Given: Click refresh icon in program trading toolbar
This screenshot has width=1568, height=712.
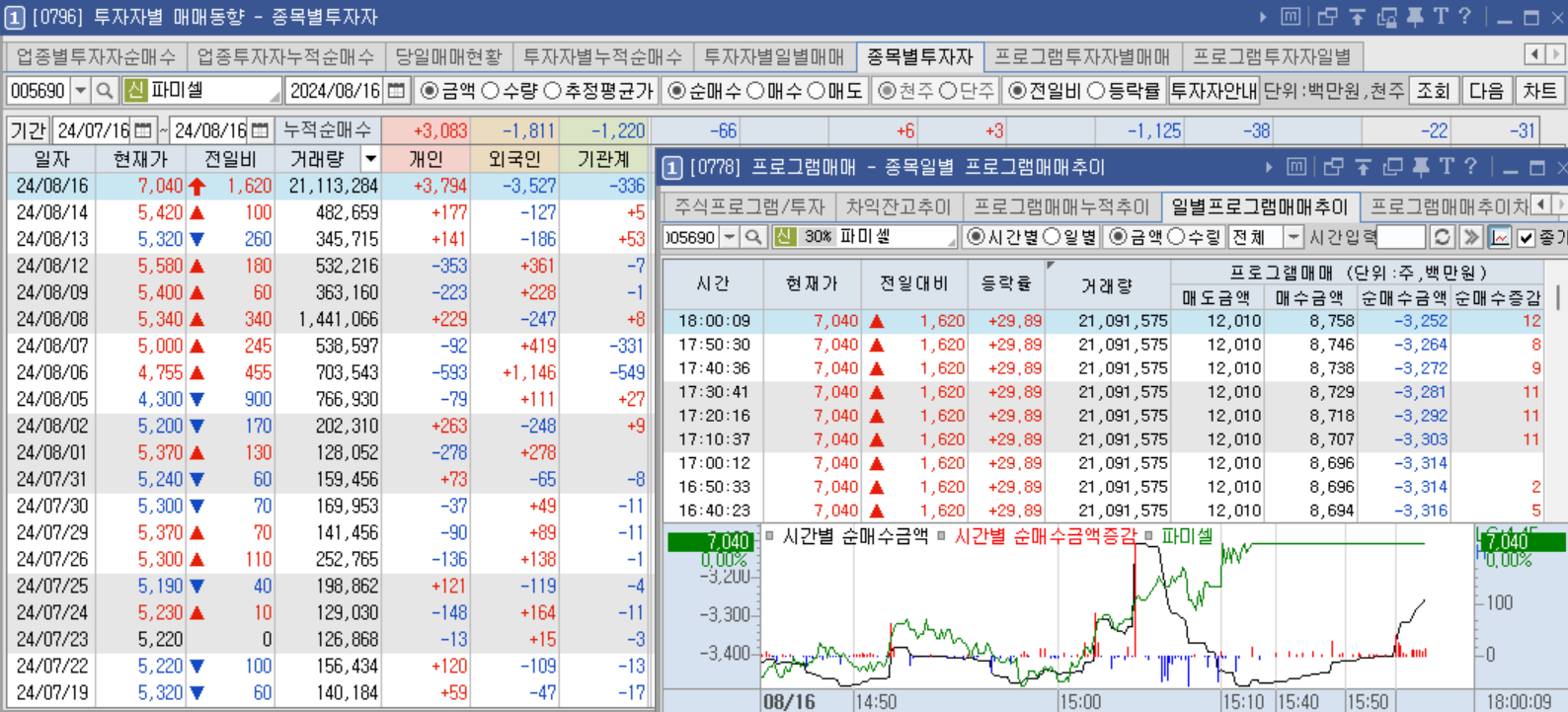Looking at the screenshot, I should tap(1443, 237).
